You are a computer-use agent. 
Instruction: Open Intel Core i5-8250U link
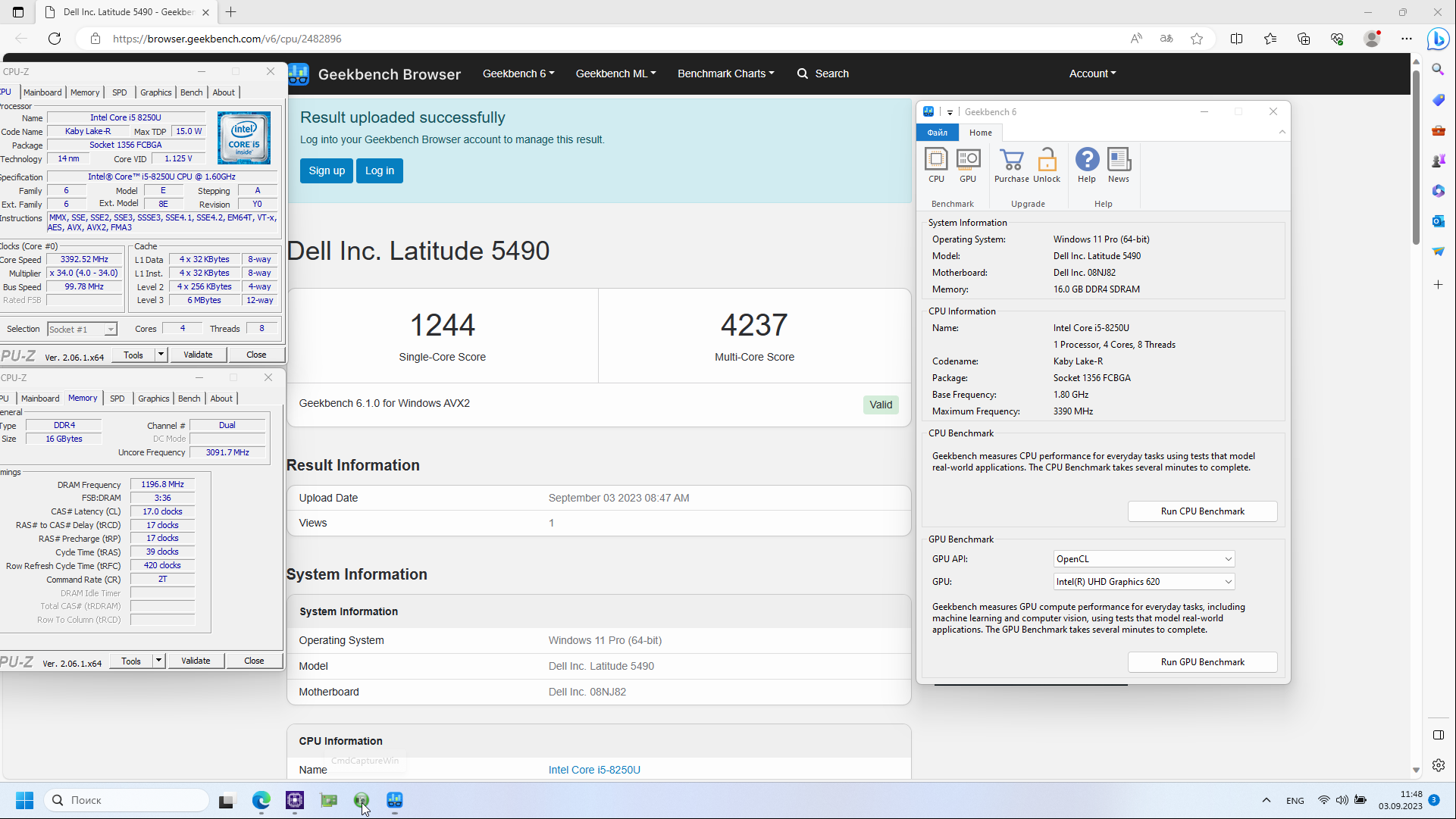594,770
